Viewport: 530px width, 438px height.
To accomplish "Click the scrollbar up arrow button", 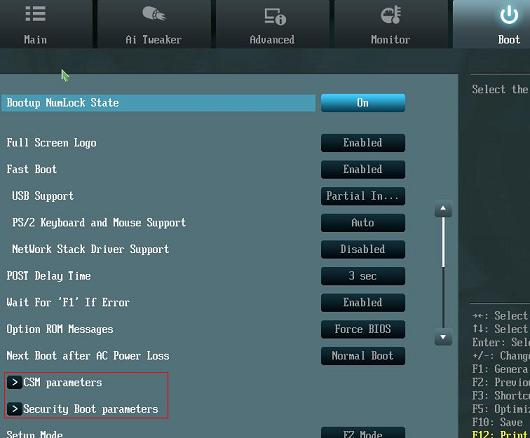I will click(x=443, y=210).
